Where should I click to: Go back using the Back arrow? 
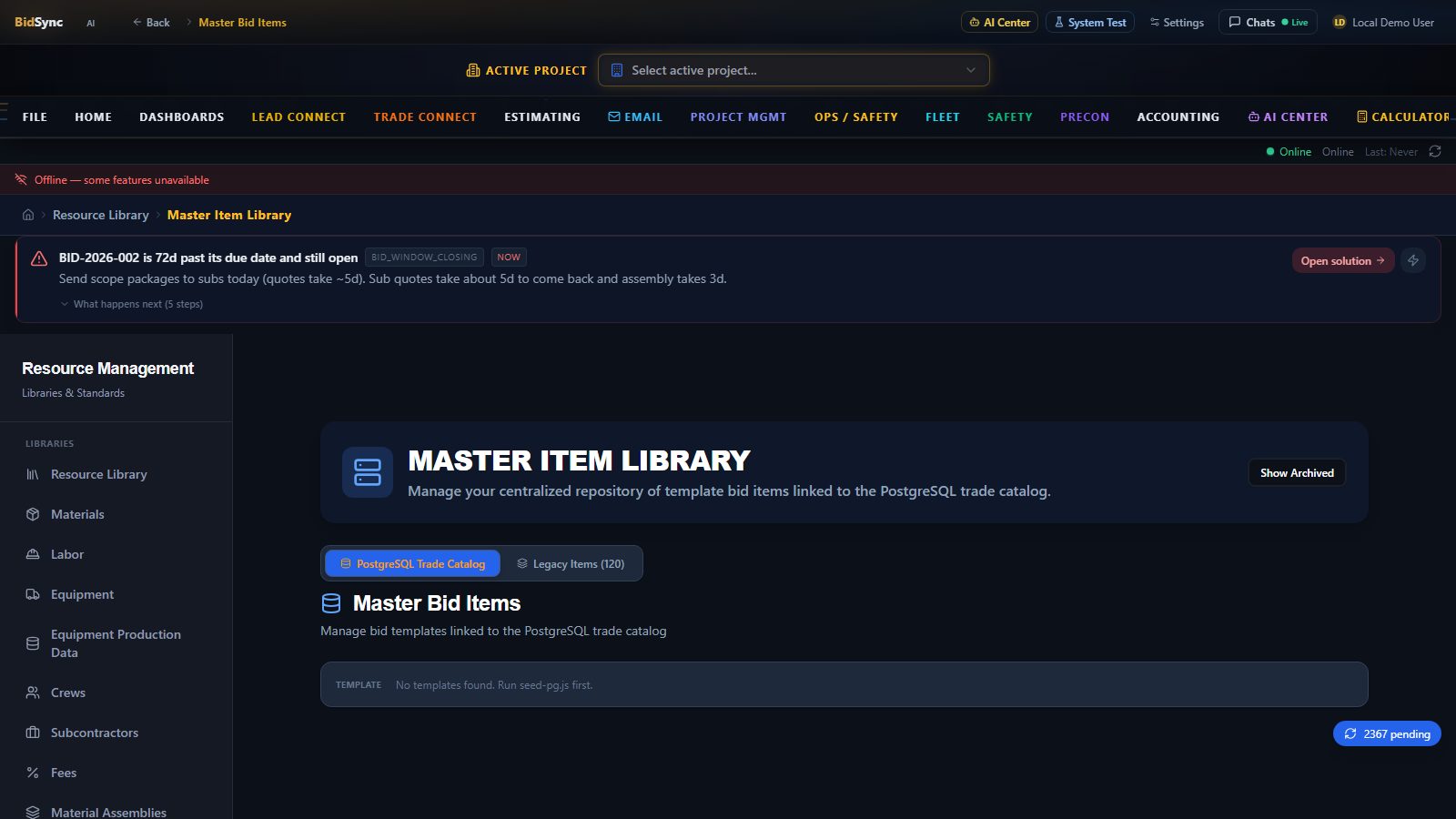pos(151,22)
